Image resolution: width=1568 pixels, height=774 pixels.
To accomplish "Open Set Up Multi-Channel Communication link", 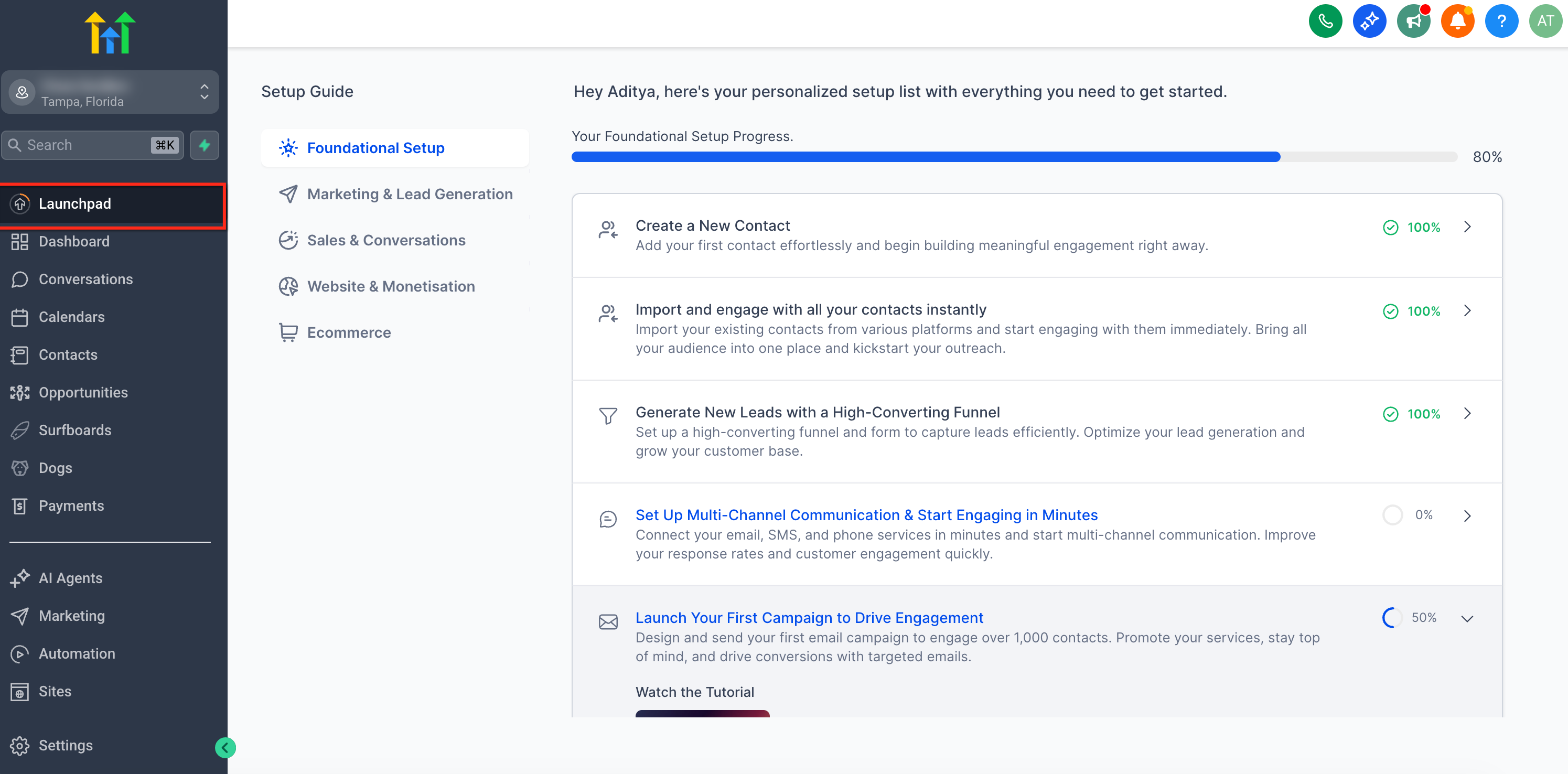I will pos(866,515).
